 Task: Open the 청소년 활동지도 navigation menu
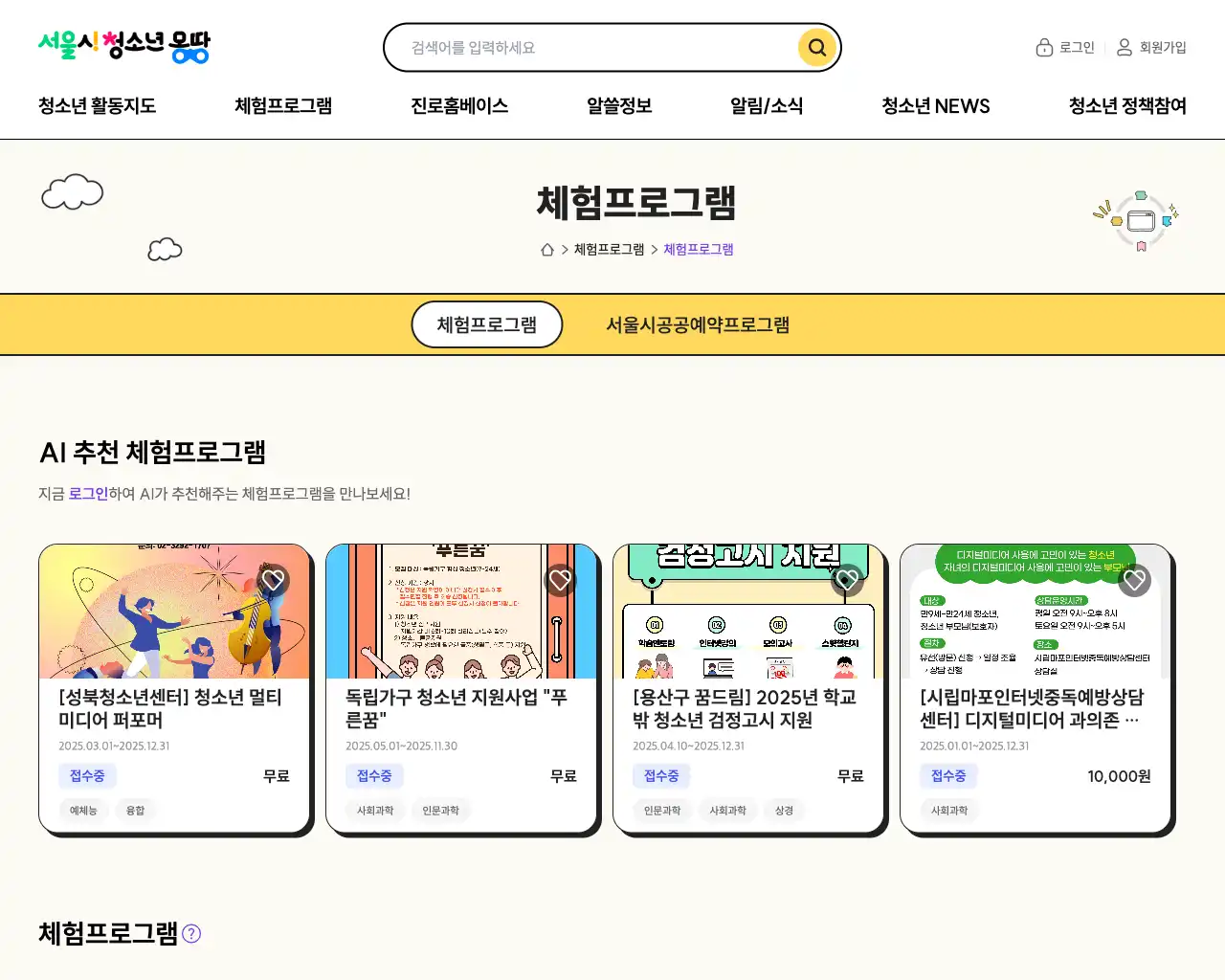(97, 106)
